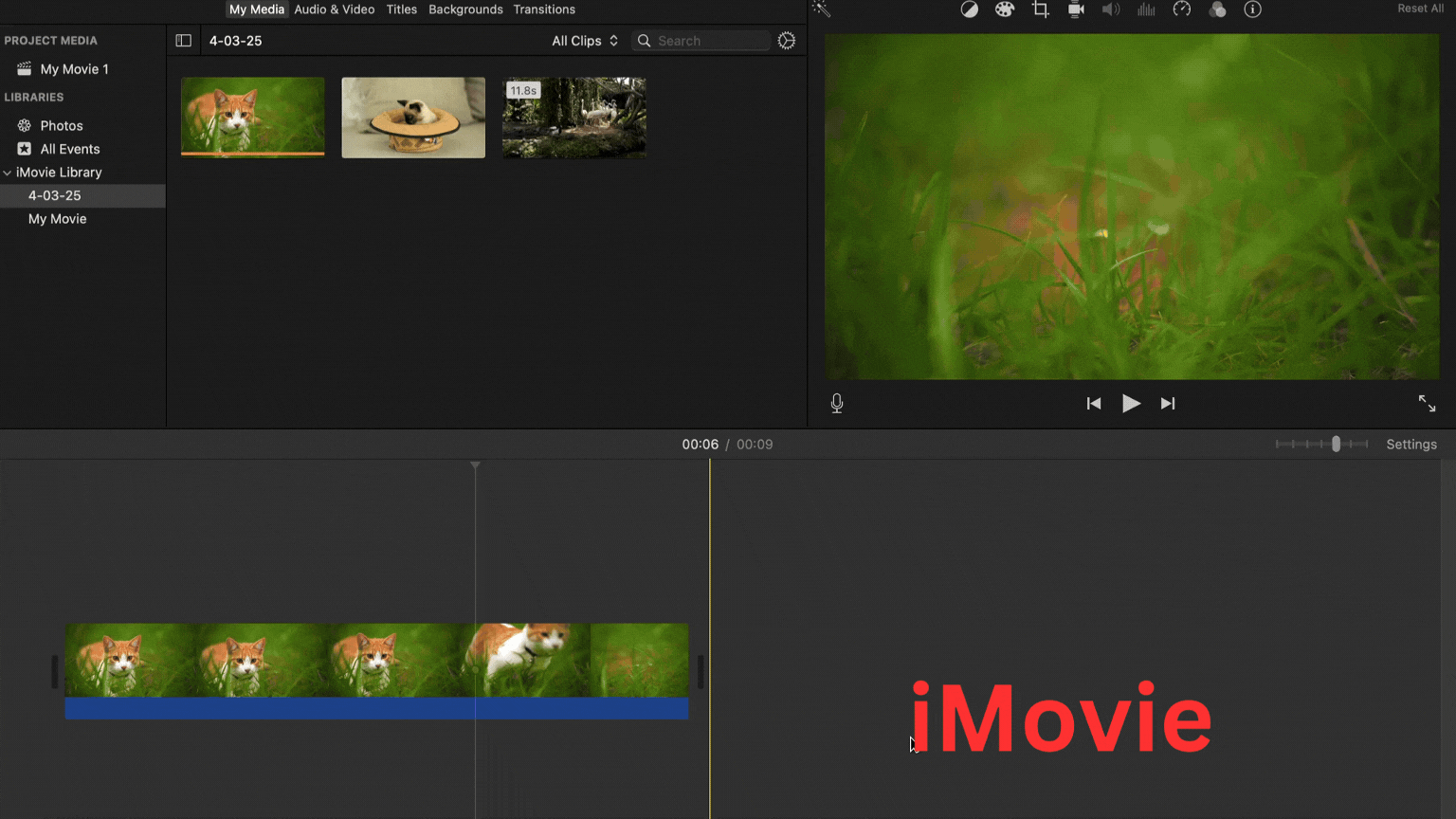
Task: Enter fullscreen playback mode
Action: 1427,404
